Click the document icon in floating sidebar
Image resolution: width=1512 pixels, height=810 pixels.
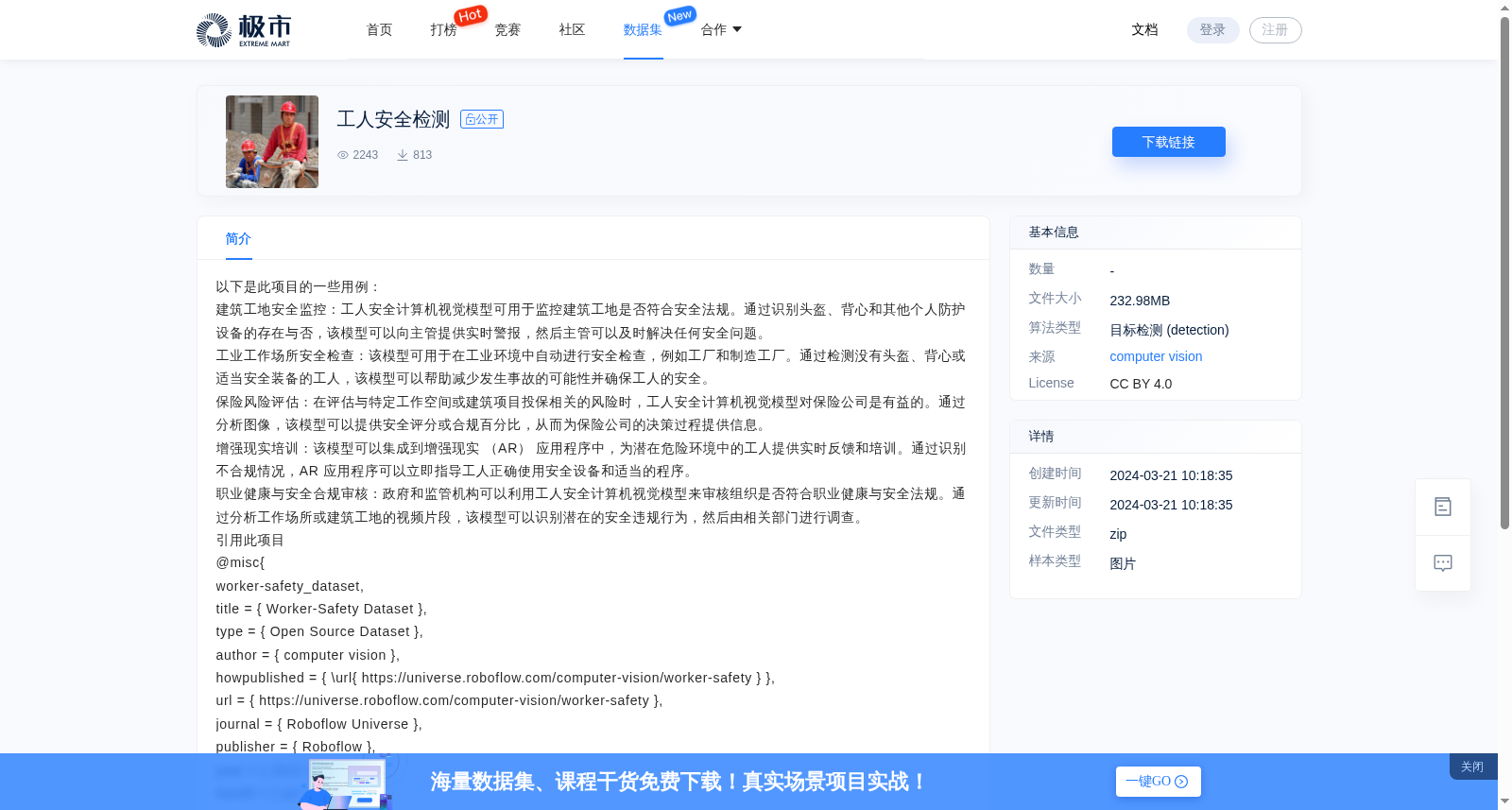click(x=1443, y=507)
